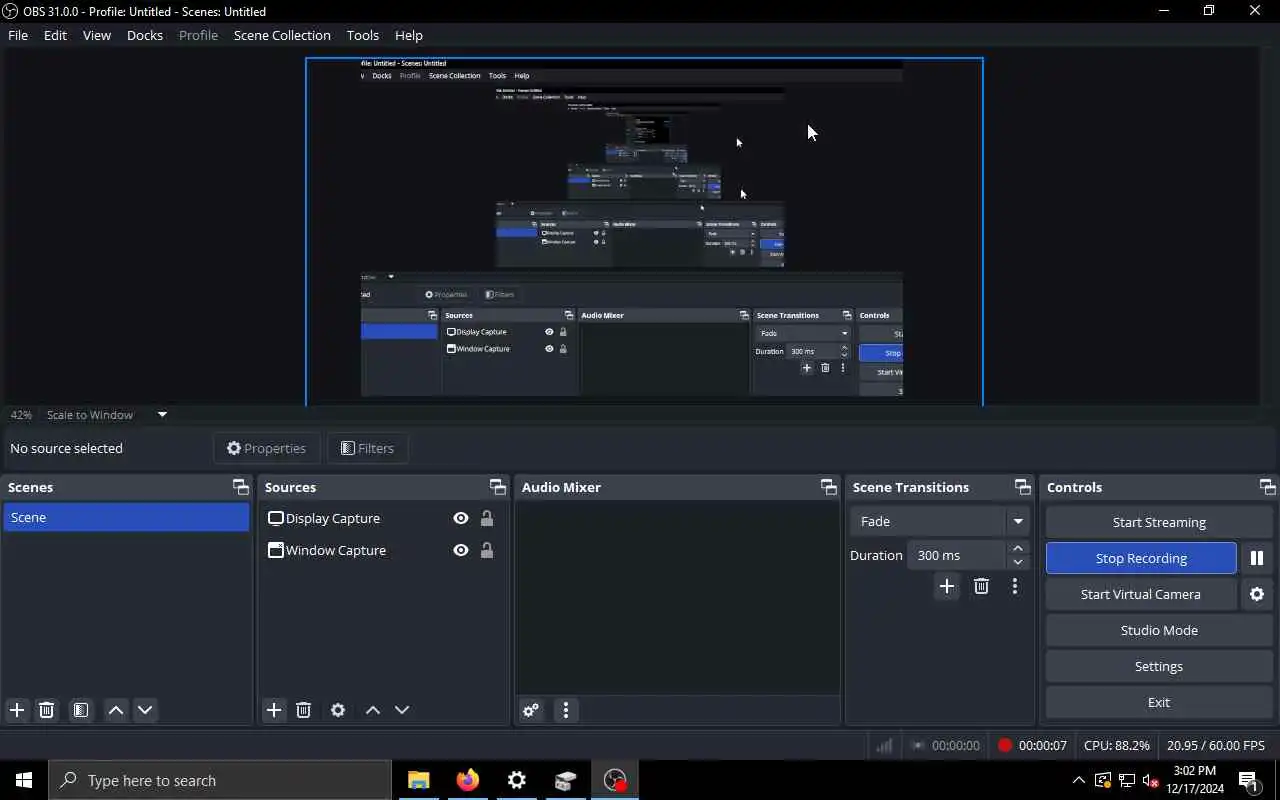This screenshot has width=1280, height=800.
Task: Click the Display Capture monitor icon
Action: pos(276,518)
